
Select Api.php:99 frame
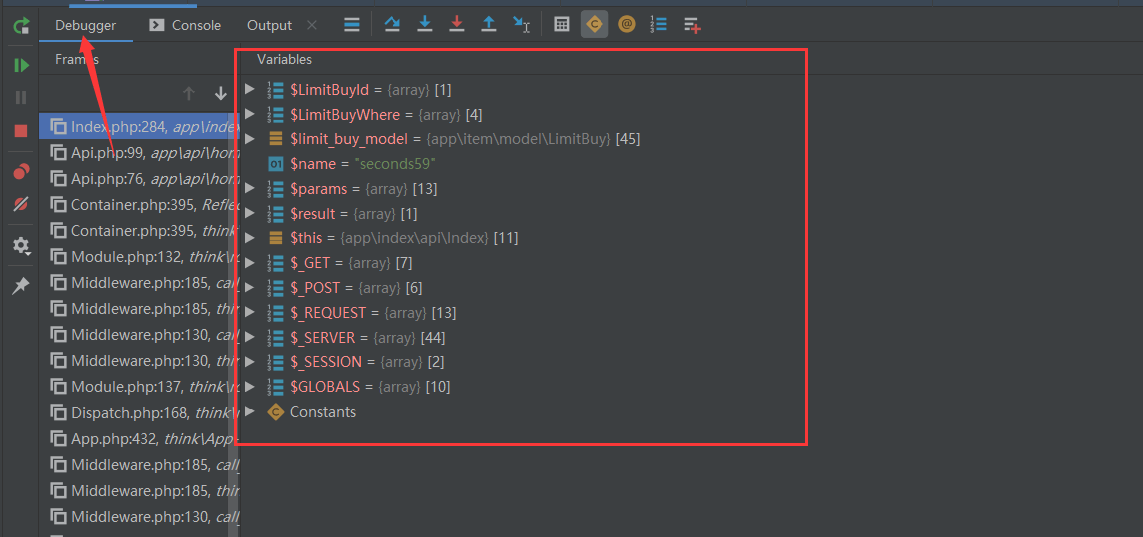click(139, 152)
